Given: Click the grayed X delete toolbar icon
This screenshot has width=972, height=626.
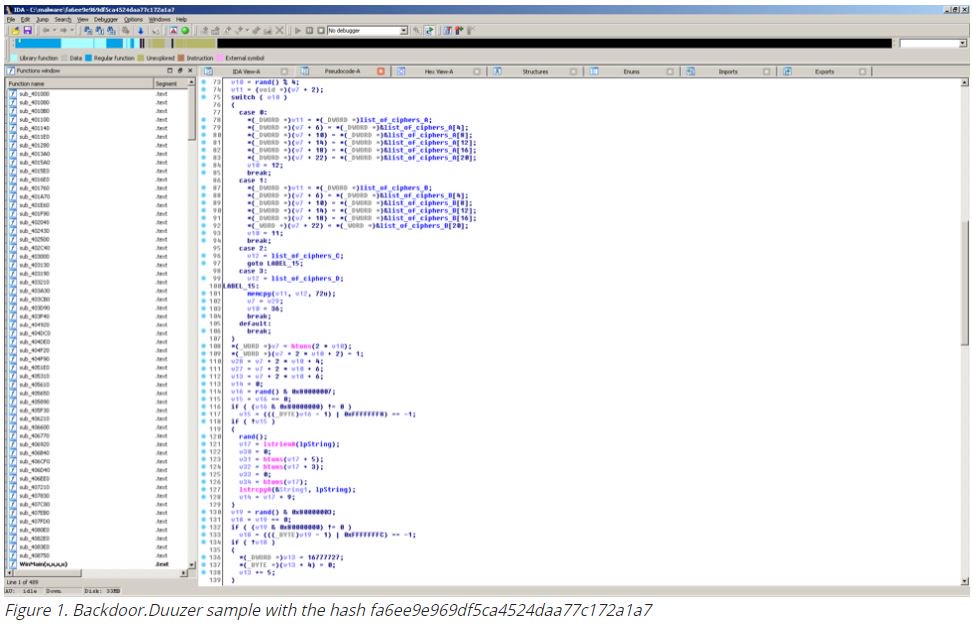Looking at the screenshot, I should tap(280, 30).
